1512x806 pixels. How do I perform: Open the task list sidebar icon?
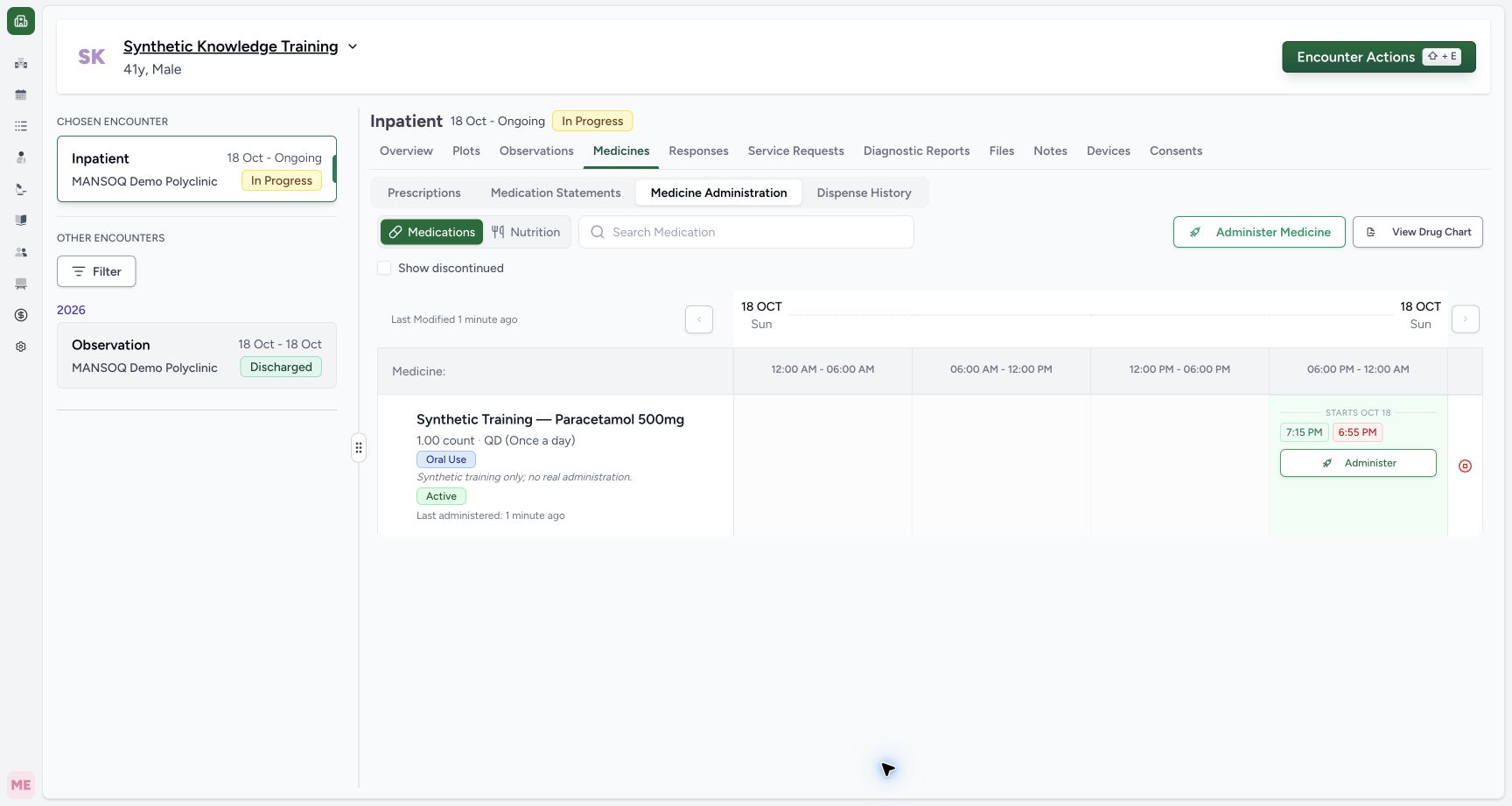[21, 126]
